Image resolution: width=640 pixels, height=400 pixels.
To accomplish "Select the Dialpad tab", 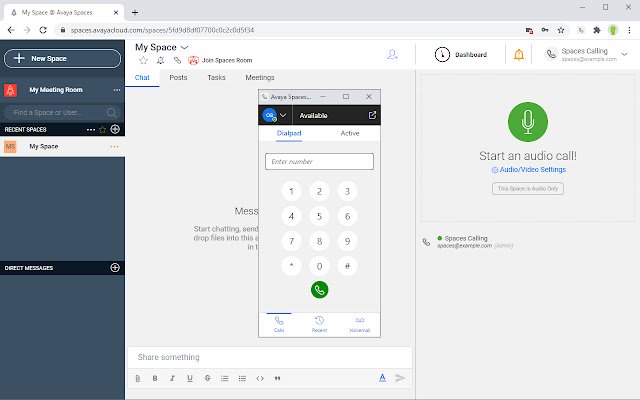I will pos(289,133).
